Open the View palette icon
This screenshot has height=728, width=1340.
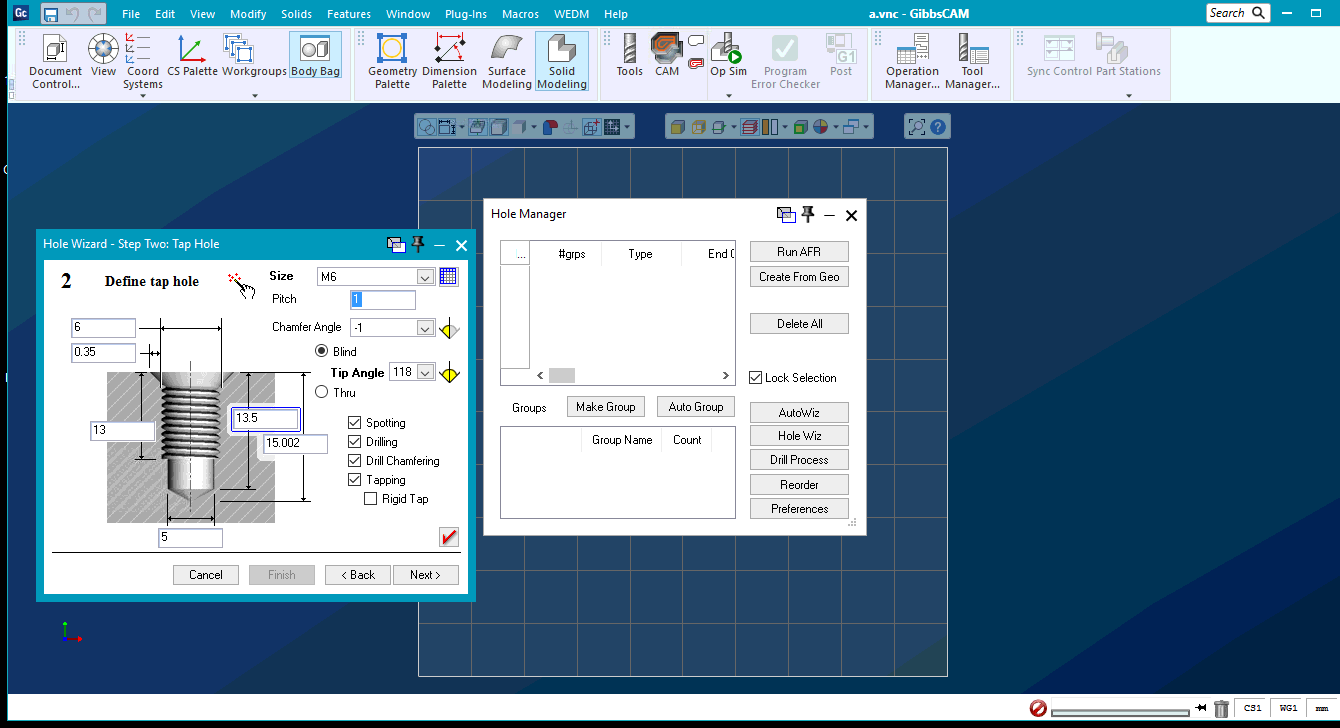(103, 55)
